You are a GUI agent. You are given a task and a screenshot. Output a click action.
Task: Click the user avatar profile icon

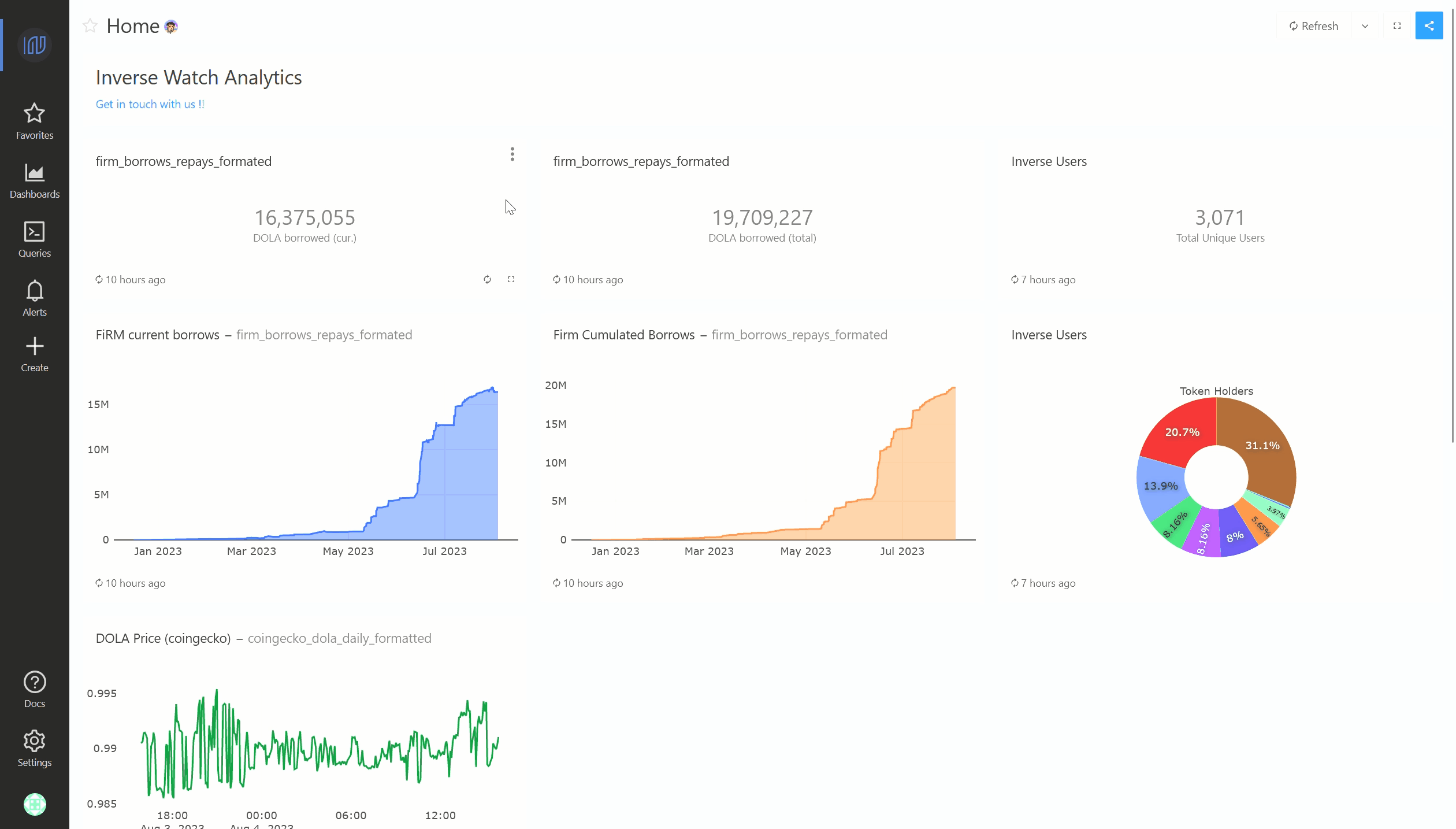tap(35, 804)
